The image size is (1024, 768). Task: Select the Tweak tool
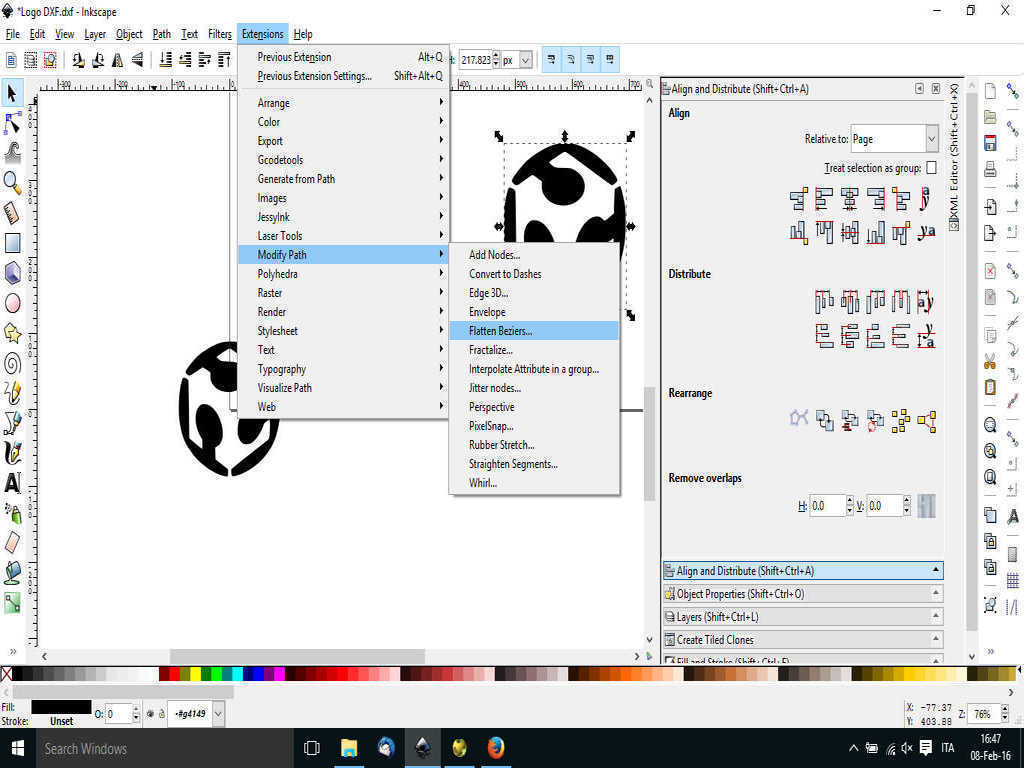[12, 153]
